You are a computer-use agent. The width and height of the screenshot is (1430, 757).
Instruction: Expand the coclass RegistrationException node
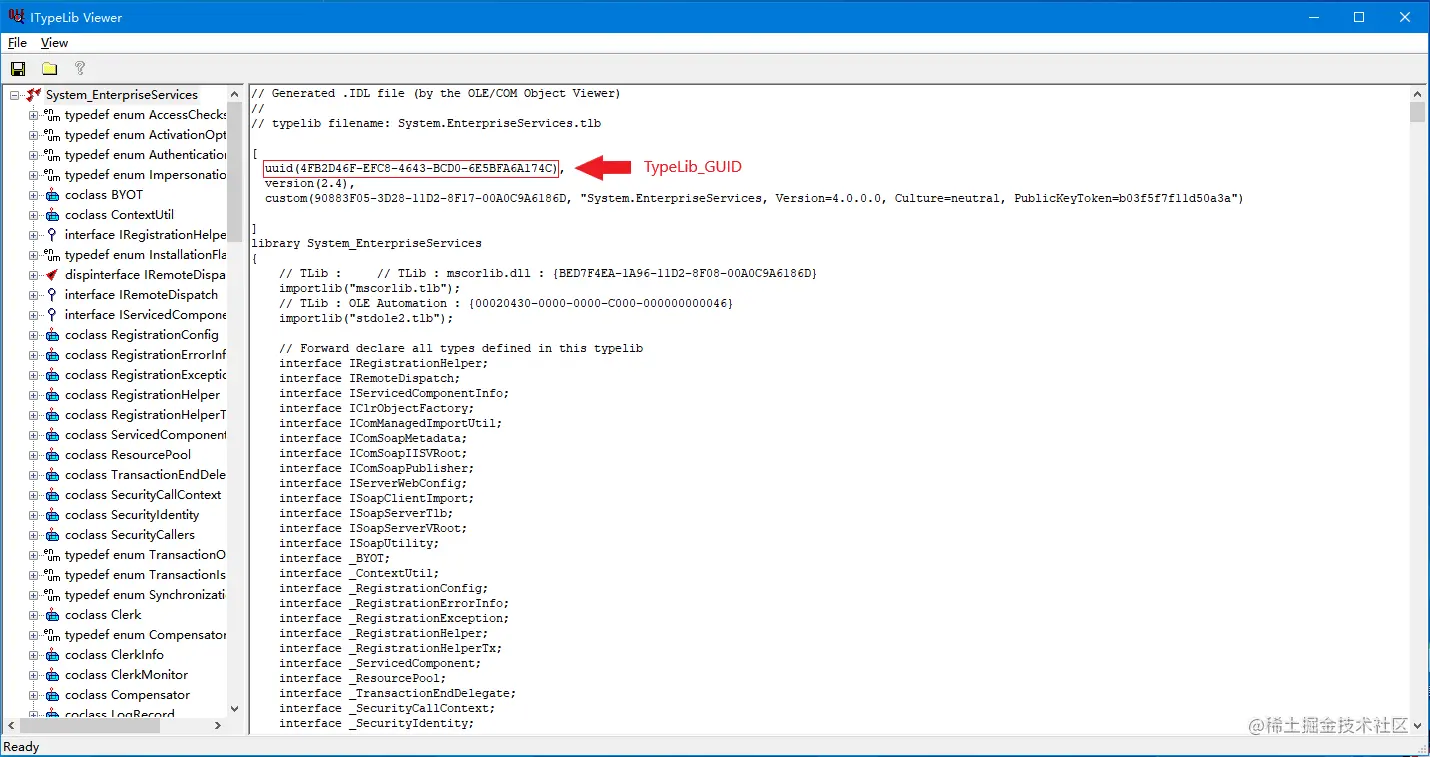pyautogui.click(x=34, y=375)
